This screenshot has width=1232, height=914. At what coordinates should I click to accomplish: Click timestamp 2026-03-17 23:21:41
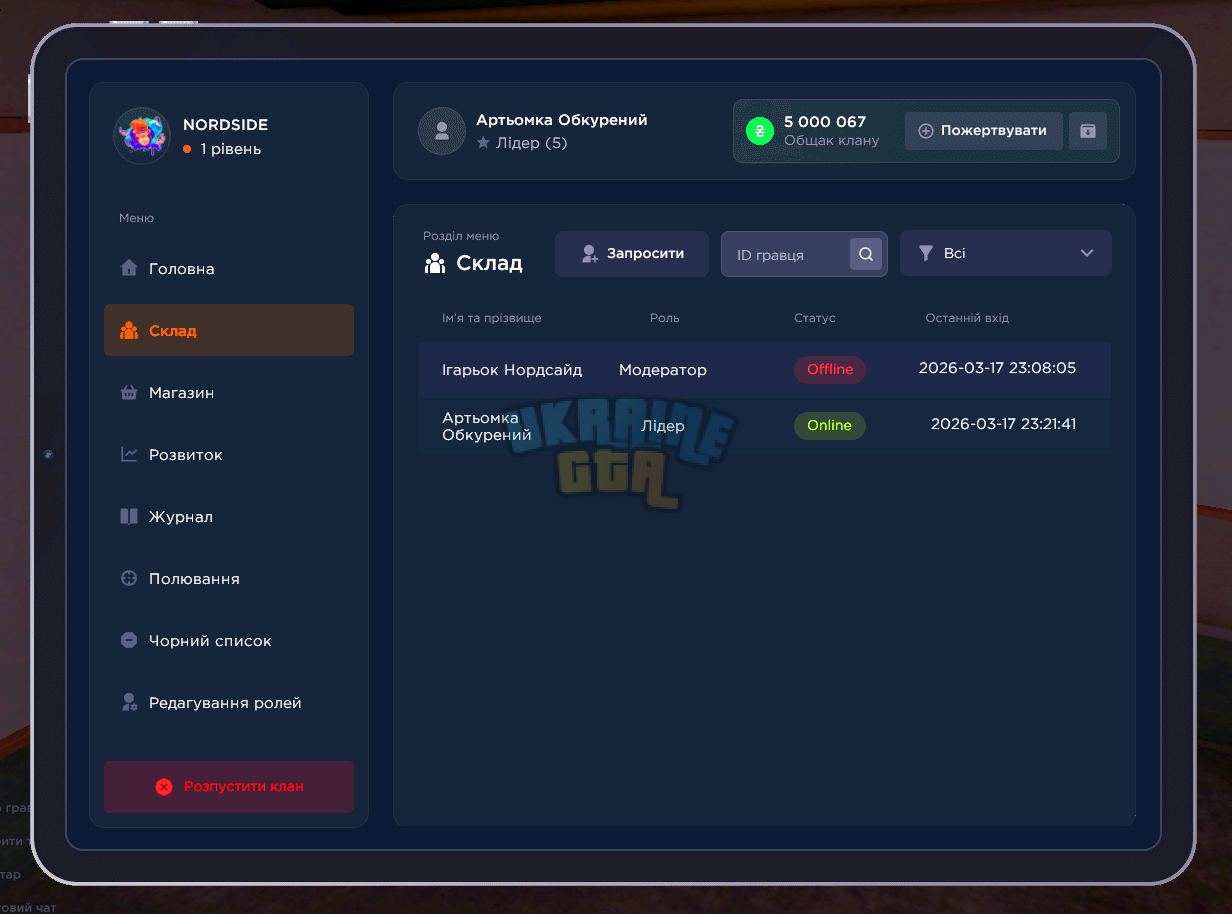(x=1003, y=424)
